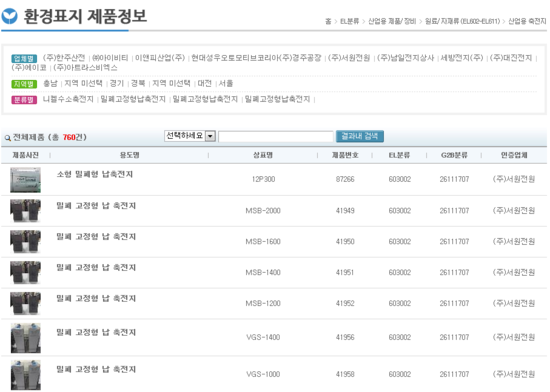Open the product photo for MSB-1600

(x=25, y=242)
